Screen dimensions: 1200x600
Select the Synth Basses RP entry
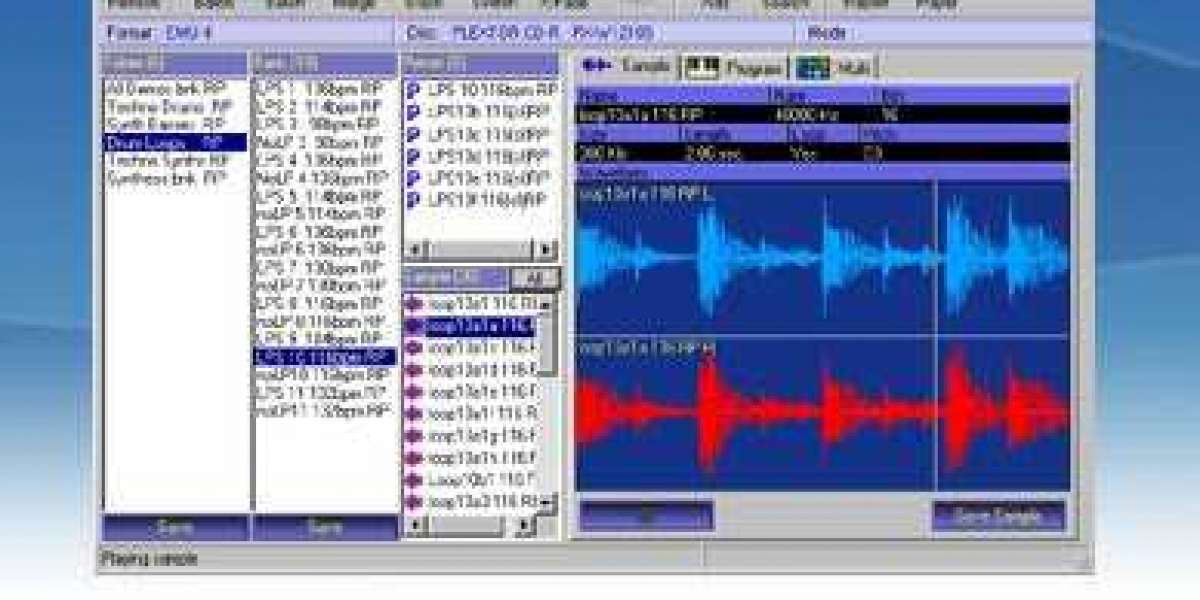(166, 124)
